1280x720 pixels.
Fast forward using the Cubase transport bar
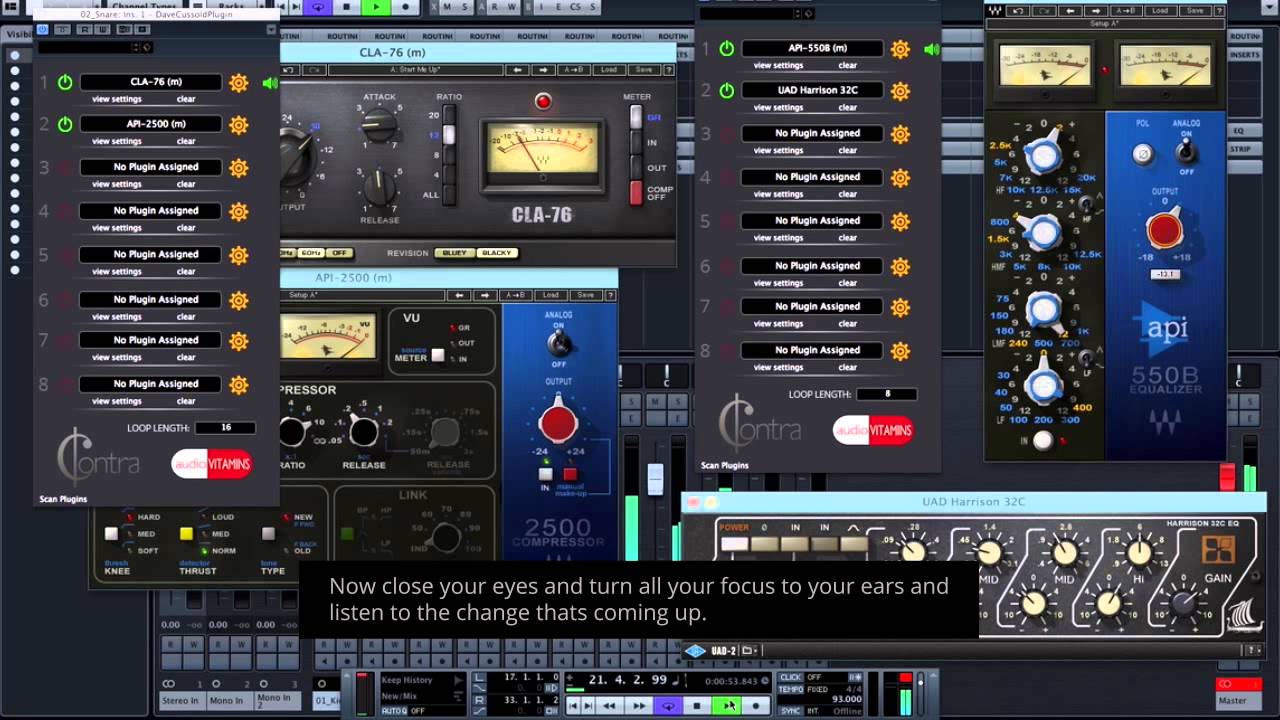(x=638, y=706)
